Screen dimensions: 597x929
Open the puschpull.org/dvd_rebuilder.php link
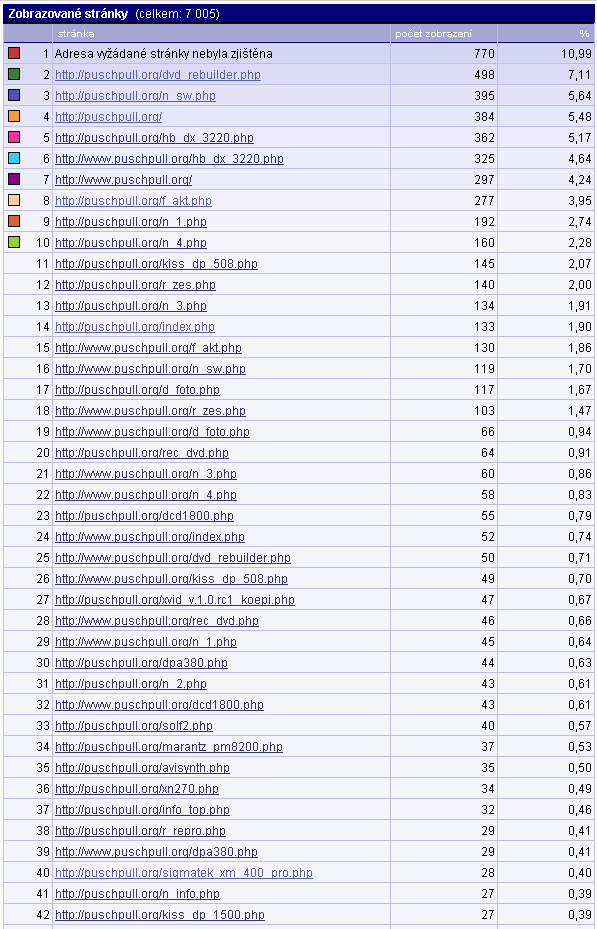pos(158,75)
